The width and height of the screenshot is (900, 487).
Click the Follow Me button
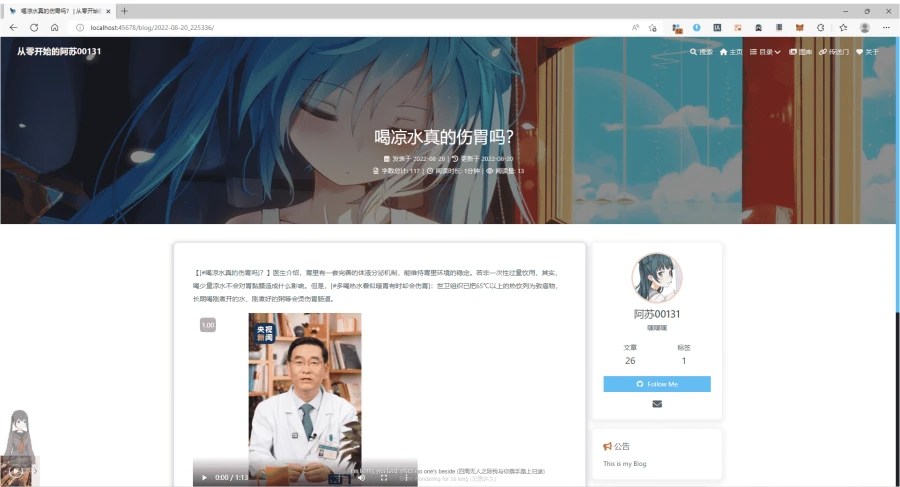tap(657, 384)
